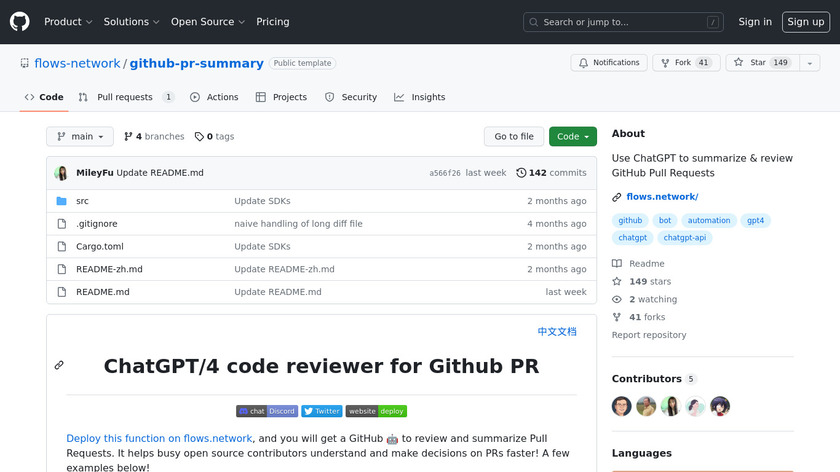Screen dimensions: 840x472
Task: Open commit 'naive handling of long diff file'
Action: pos(298,224)
